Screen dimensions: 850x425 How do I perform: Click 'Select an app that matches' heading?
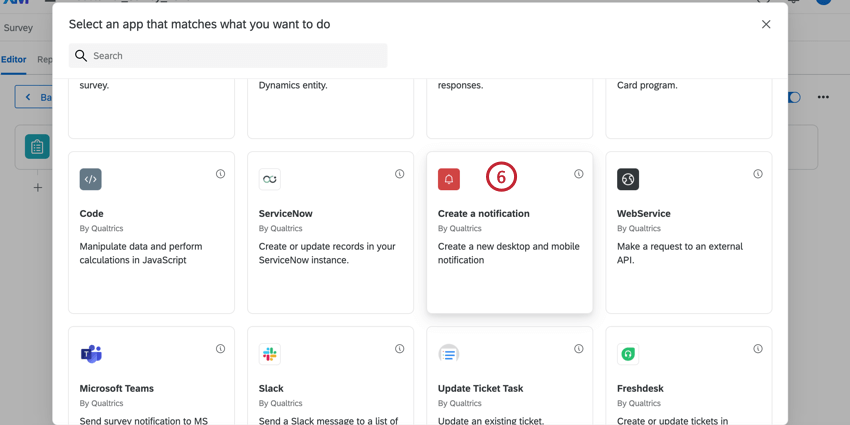[x=199, y=24]
